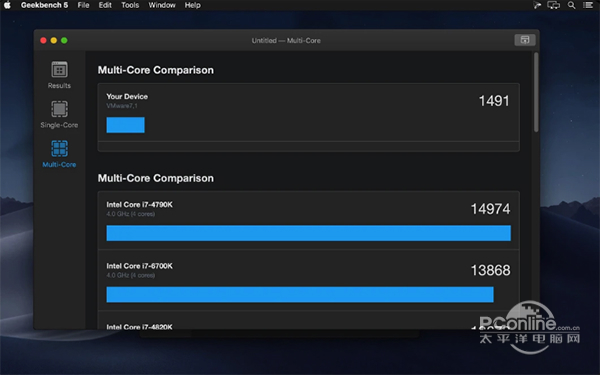Open the Geekbench 5 app menu
The image size is (600, 375).
click(x=44, y=5)
